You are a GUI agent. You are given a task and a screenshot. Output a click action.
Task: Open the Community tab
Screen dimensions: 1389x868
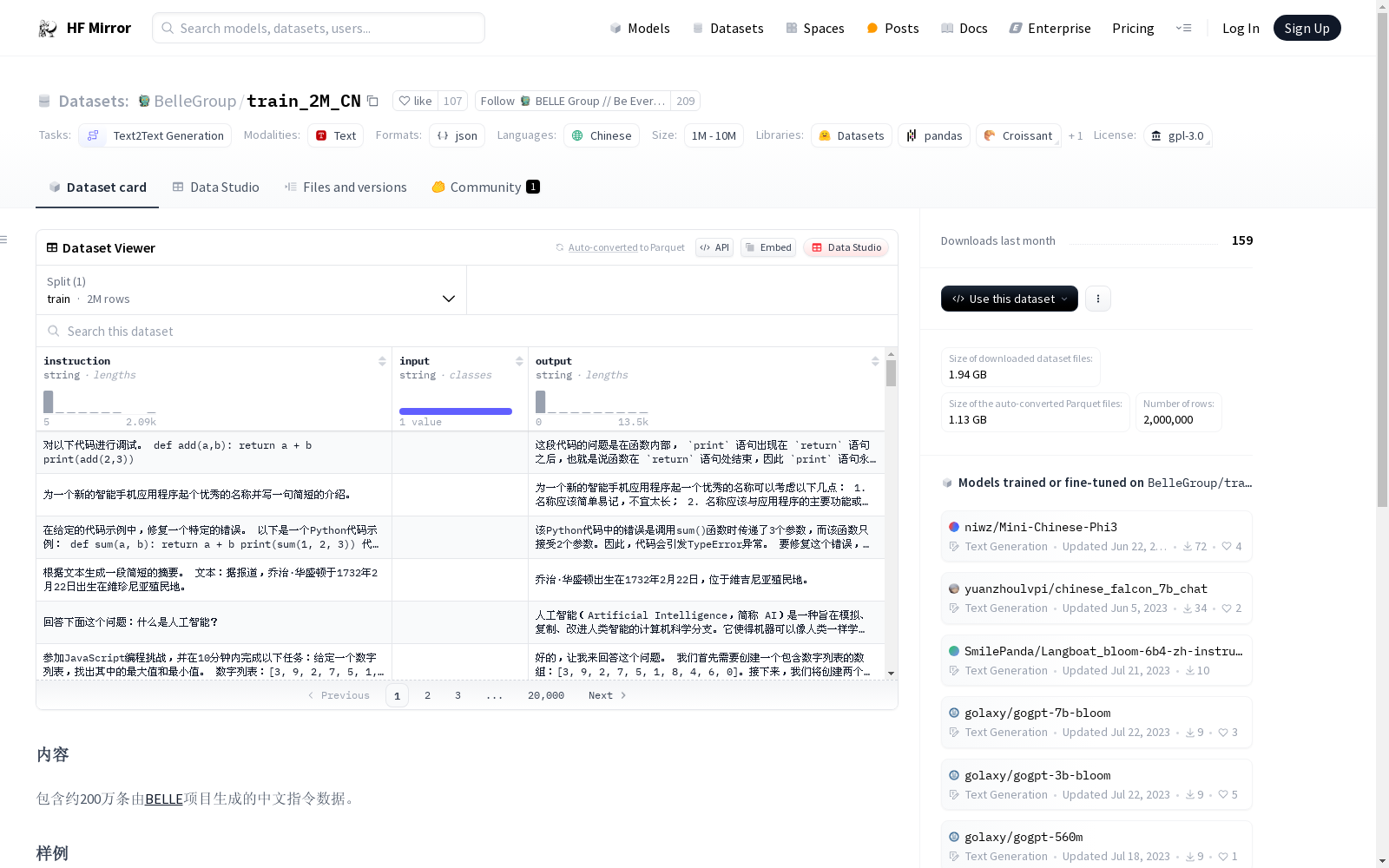(485, 187)
